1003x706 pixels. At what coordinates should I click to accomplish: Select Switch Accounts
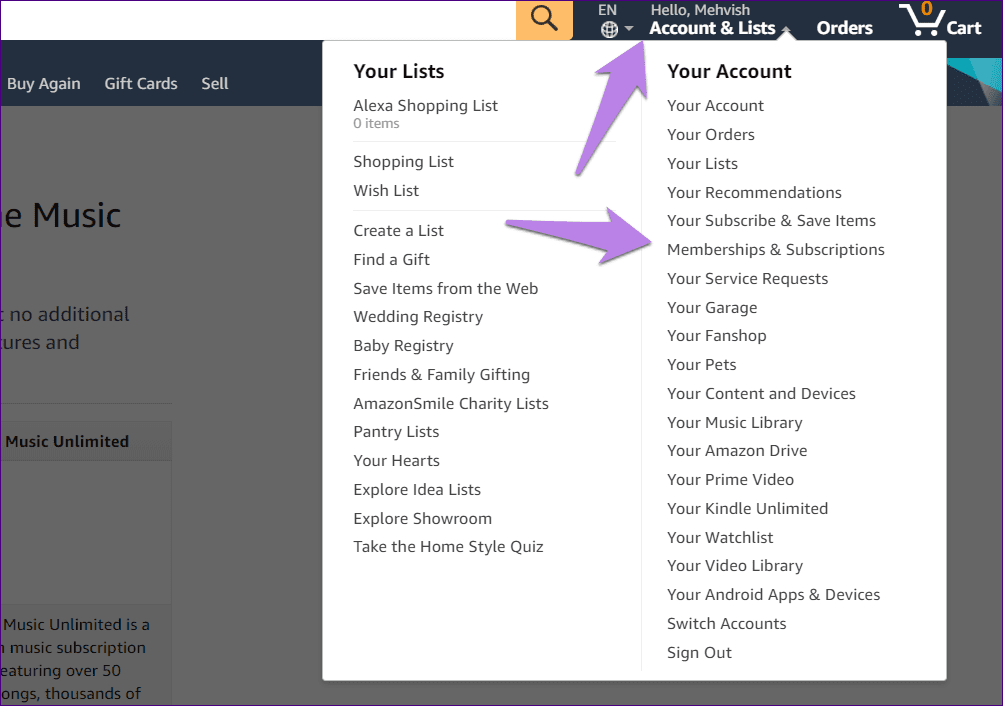click(x=727, y=624)
